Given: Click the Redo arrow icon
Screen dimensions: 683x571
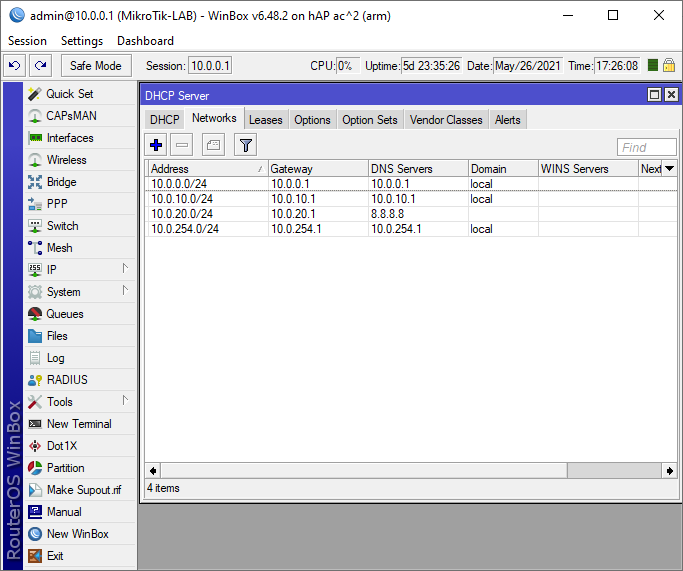Looking at the screenshot, I should 41,66.
